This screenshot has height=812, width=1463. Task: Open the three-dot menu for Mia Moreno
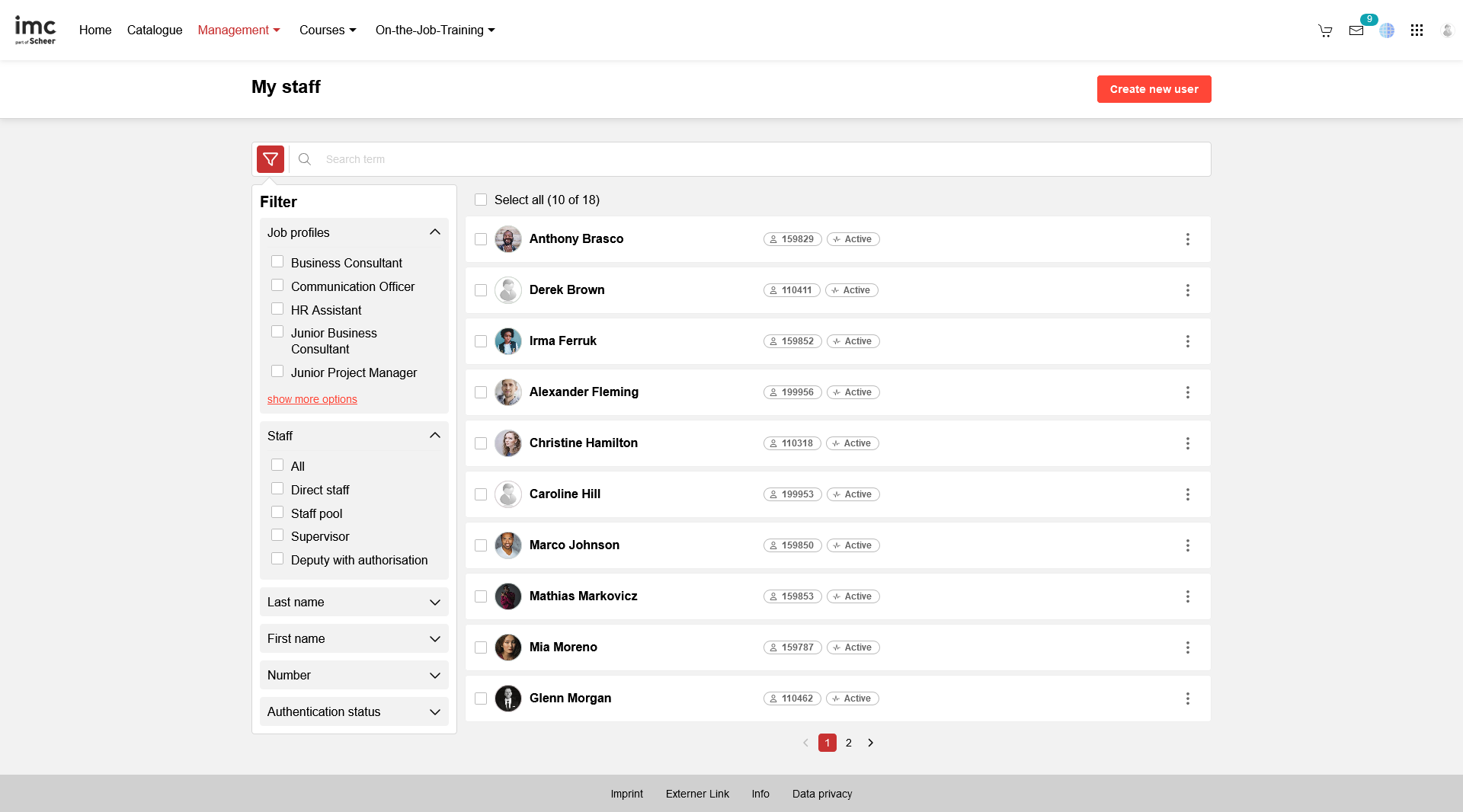coord(1187,647)
